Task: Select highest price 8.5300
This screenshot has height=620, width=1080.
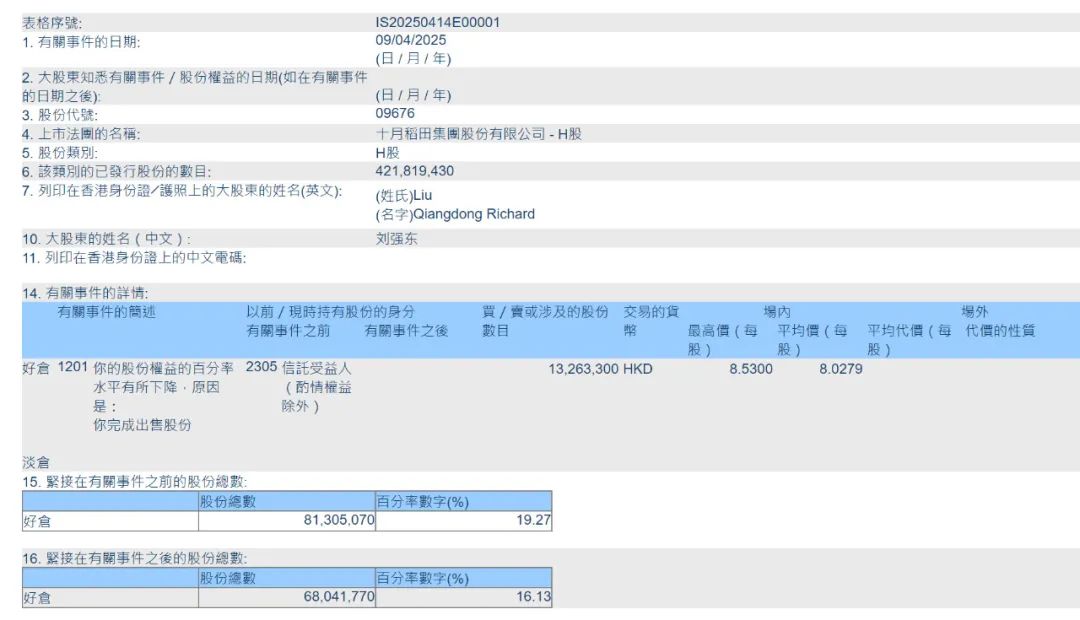Action: pos(751,369)
